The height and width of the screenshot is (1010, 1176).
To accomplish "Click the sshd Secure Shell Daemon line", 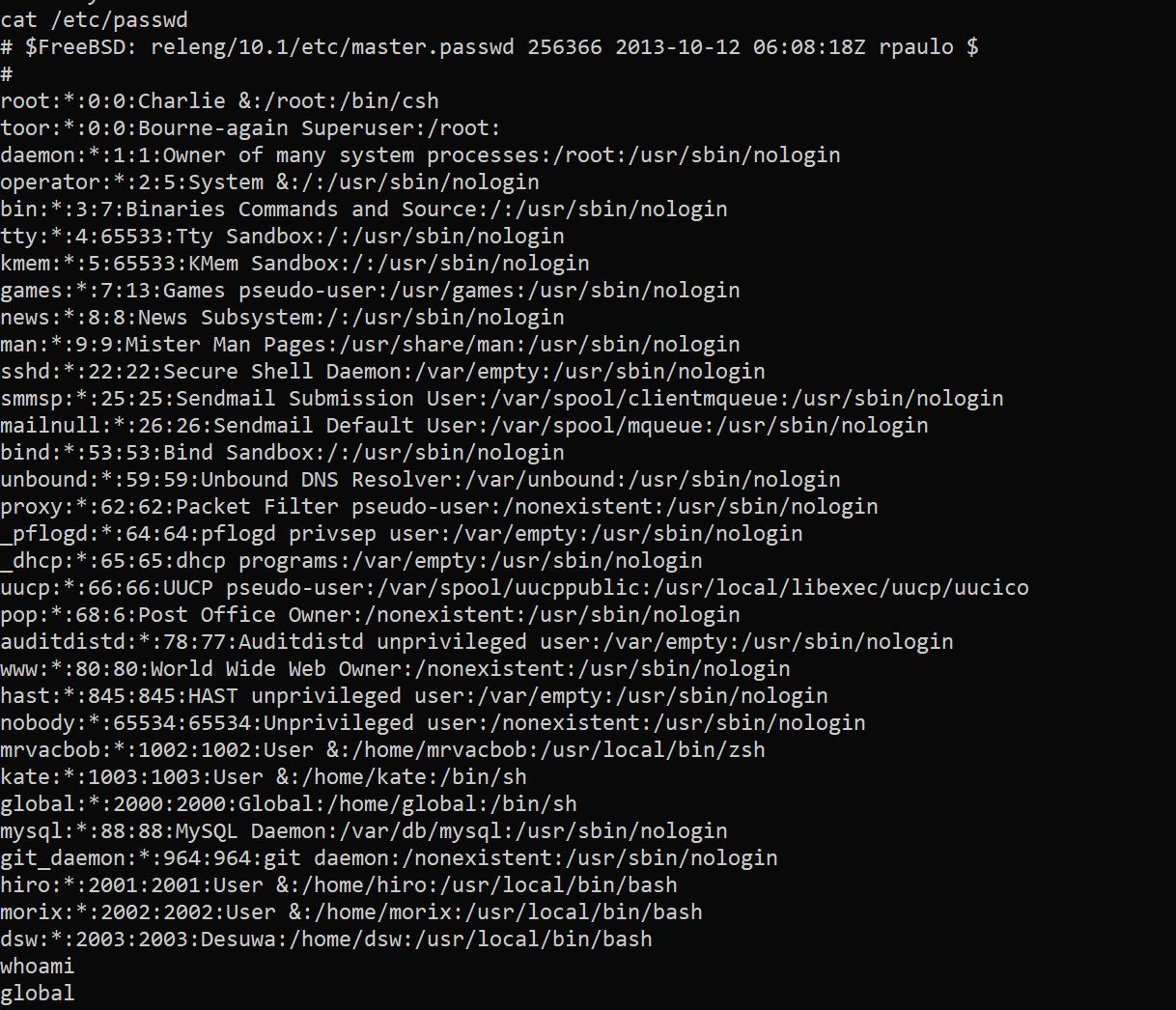I will pyautogui.click(x=382, y=371).
